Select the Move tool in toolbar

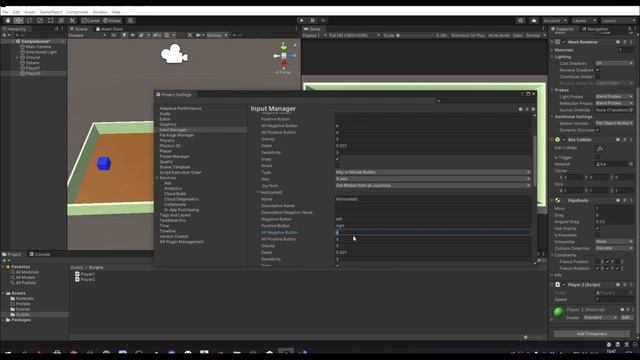pyautogui.click(x=18, y=20)
